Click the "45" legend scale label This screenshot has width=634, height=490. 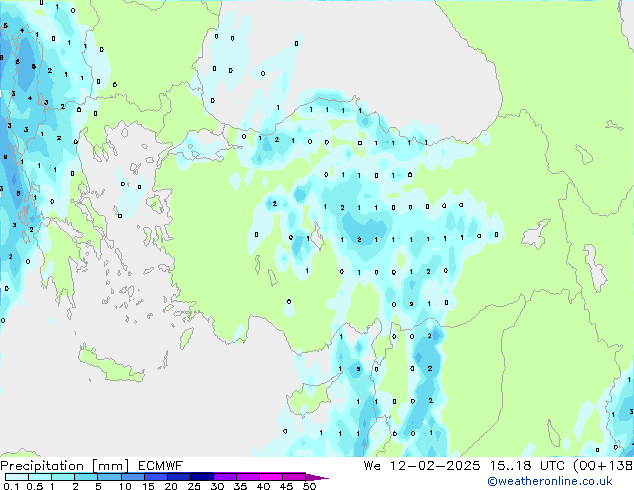tap(286, 486)
